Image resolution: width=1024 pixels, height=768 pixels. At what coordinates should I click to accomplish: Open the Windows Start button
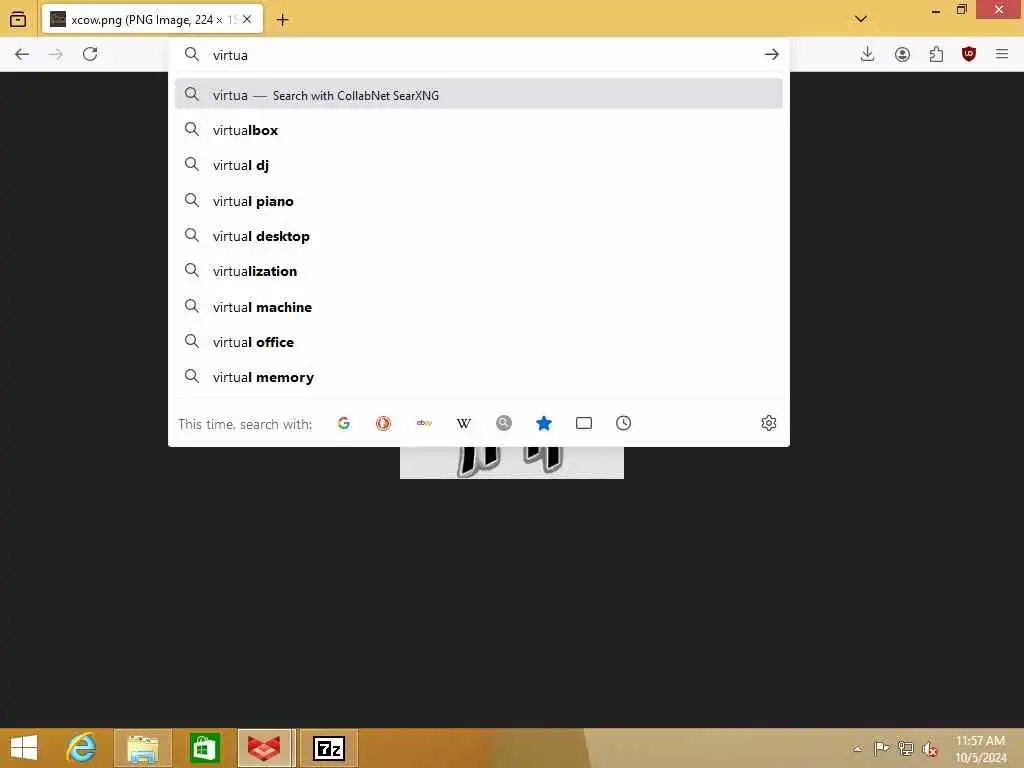[24, 748]
